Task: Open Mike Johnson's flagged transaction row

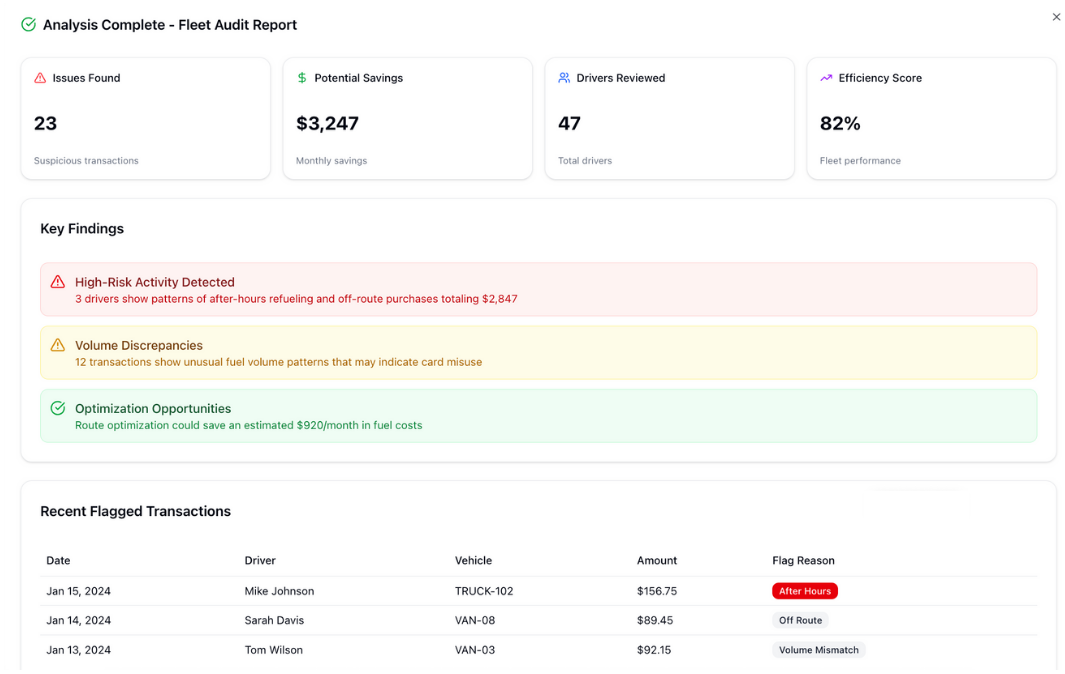Action: pyautogui.click(x=400, y=590)
